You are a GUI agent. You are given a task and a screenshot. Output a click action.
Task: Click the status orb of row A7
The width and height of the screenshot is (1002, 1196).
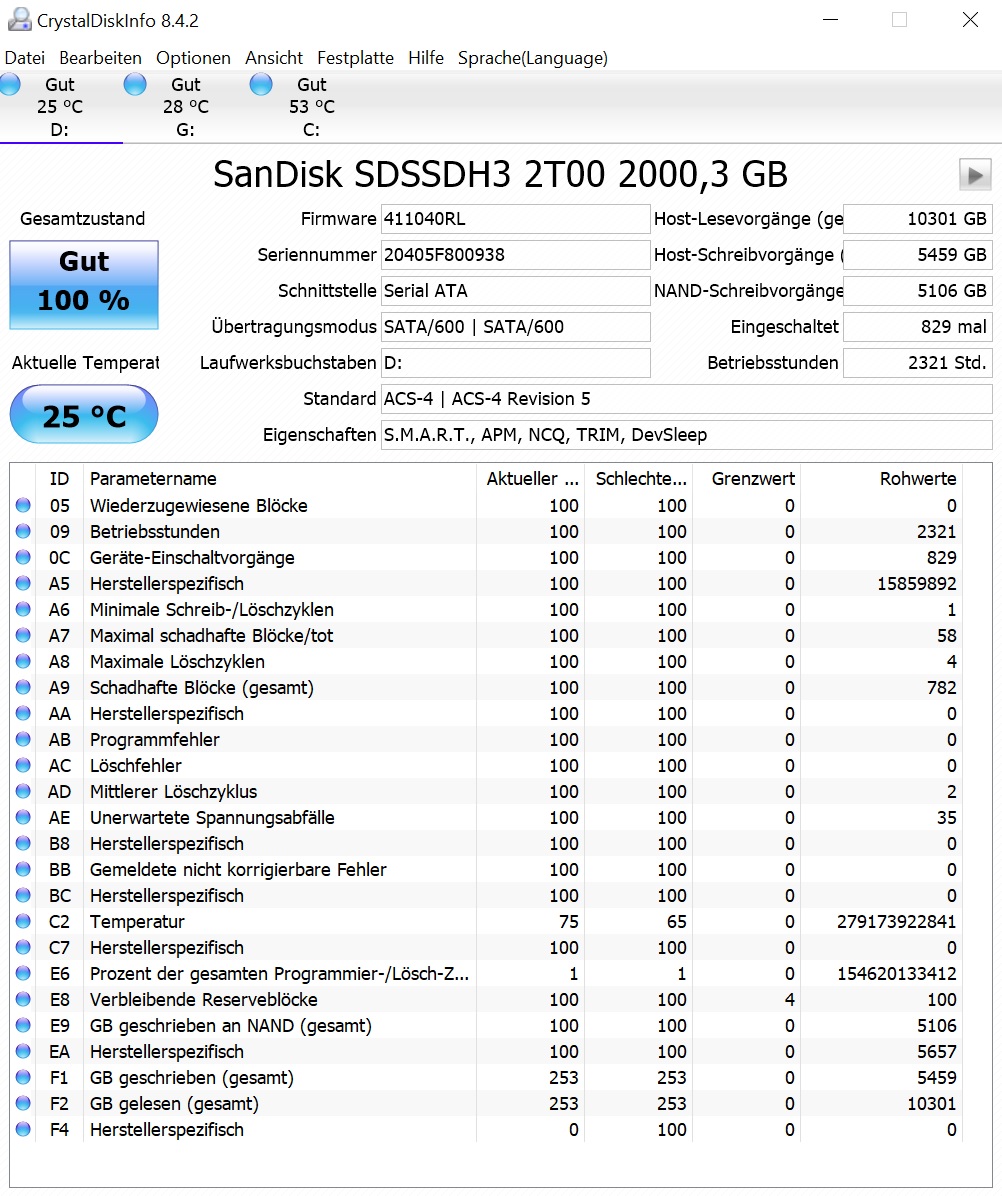pyautogui.click(x=24, y=635)
